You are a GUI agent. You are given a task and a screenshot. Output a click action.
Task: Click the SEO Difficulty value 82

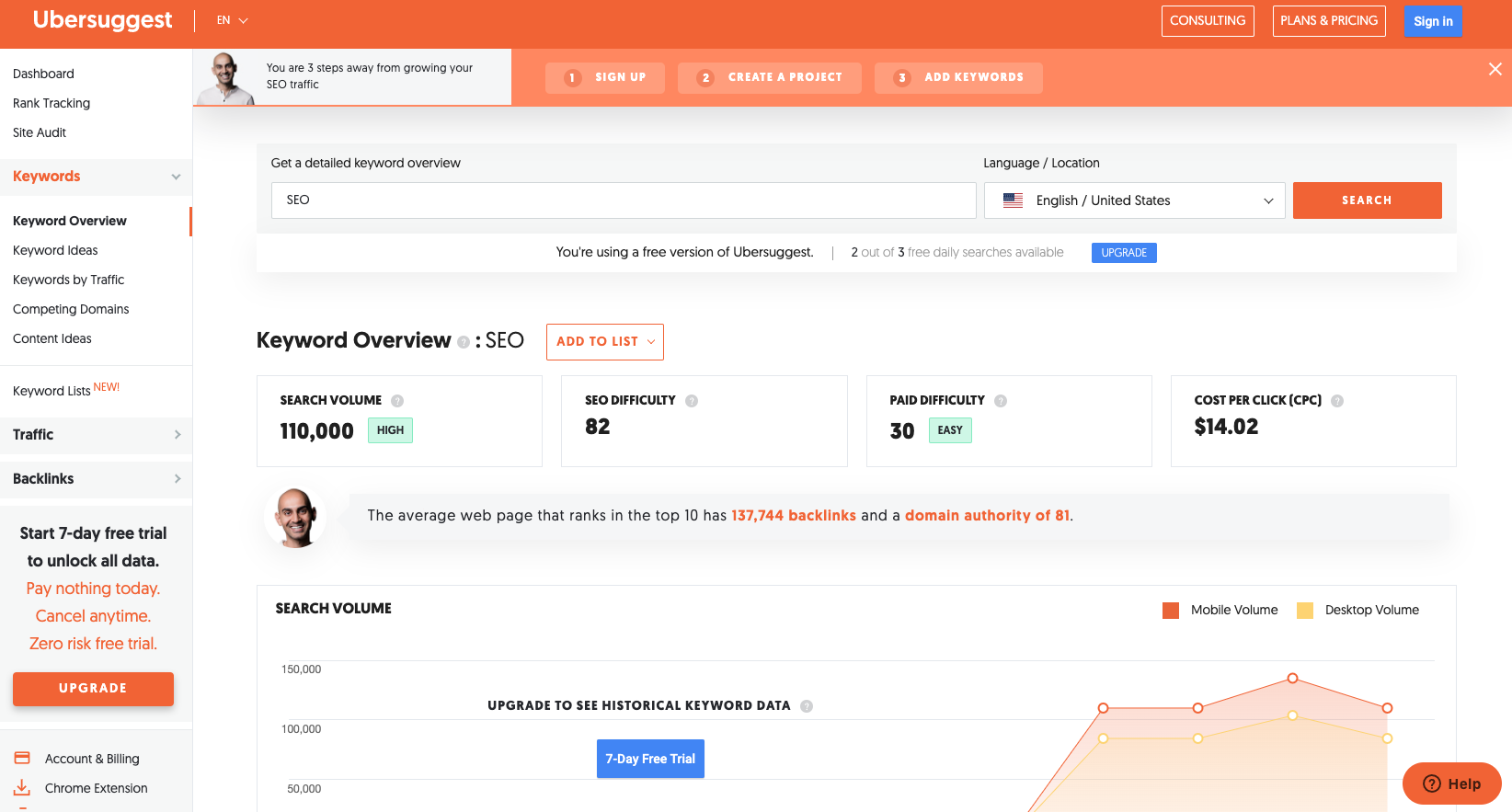(x=598, y=427)
